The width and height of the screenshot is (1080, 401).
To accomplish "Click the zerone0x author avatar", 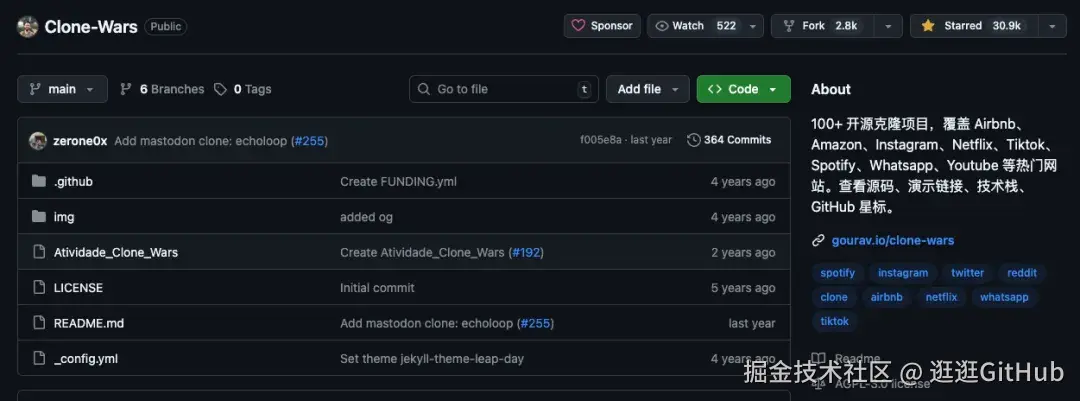I will [38, 141].
